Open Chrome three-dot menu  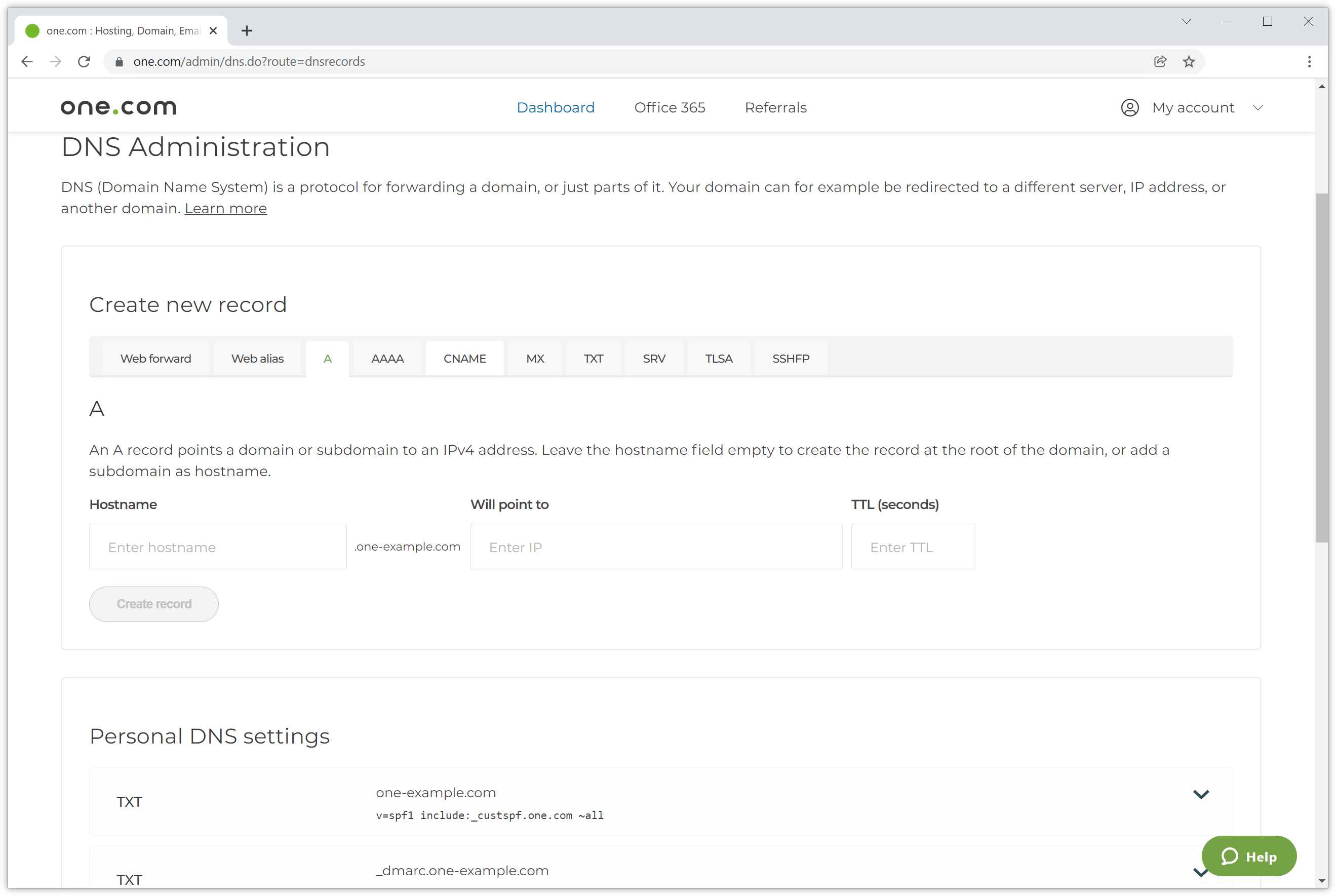[1309, 62]
